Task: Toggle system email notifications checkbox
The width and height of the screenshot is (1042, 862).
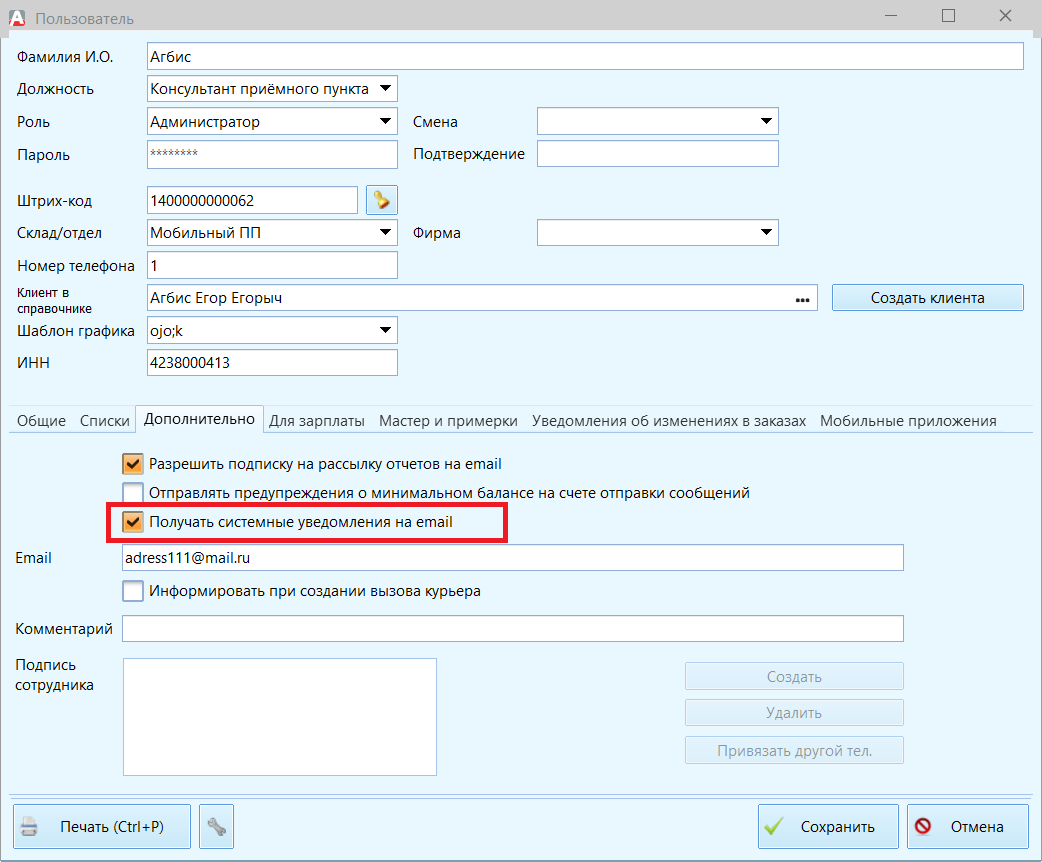Action: (x=133, y=522)
